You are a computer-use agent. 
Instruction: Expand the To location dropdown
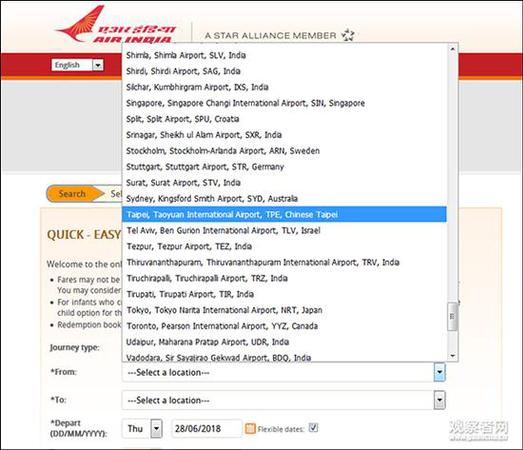pos(440,400)
